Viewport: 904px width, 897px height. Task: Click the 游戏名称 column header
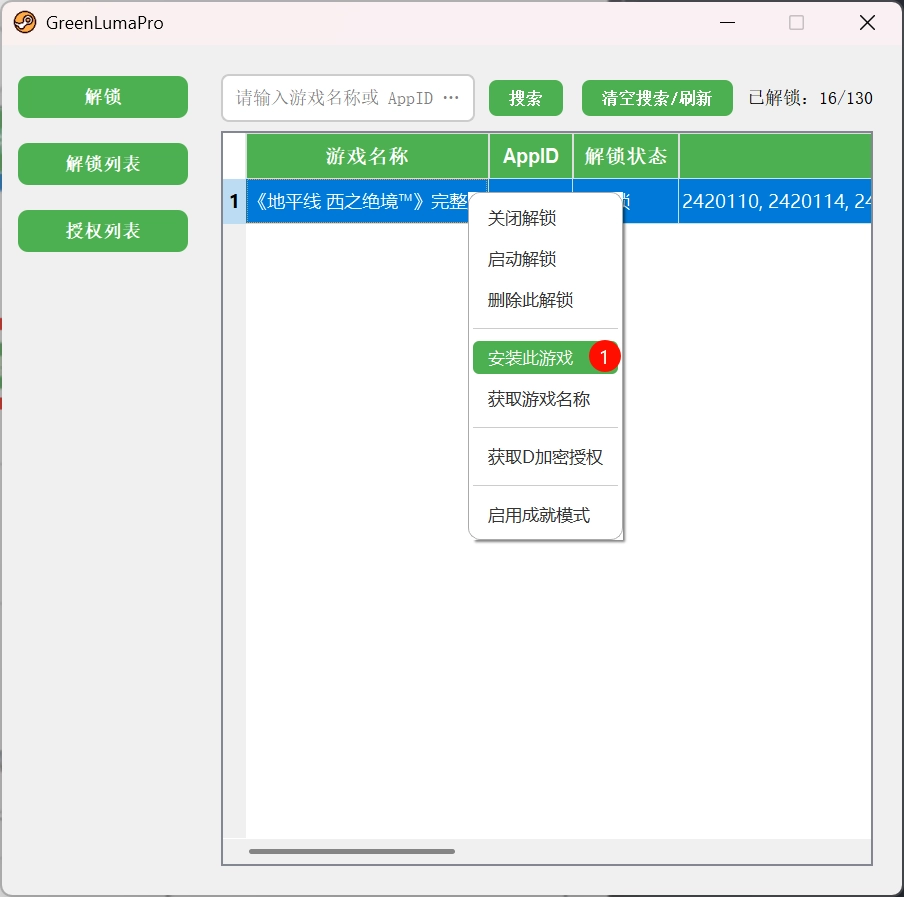click(x=367, y=156)
